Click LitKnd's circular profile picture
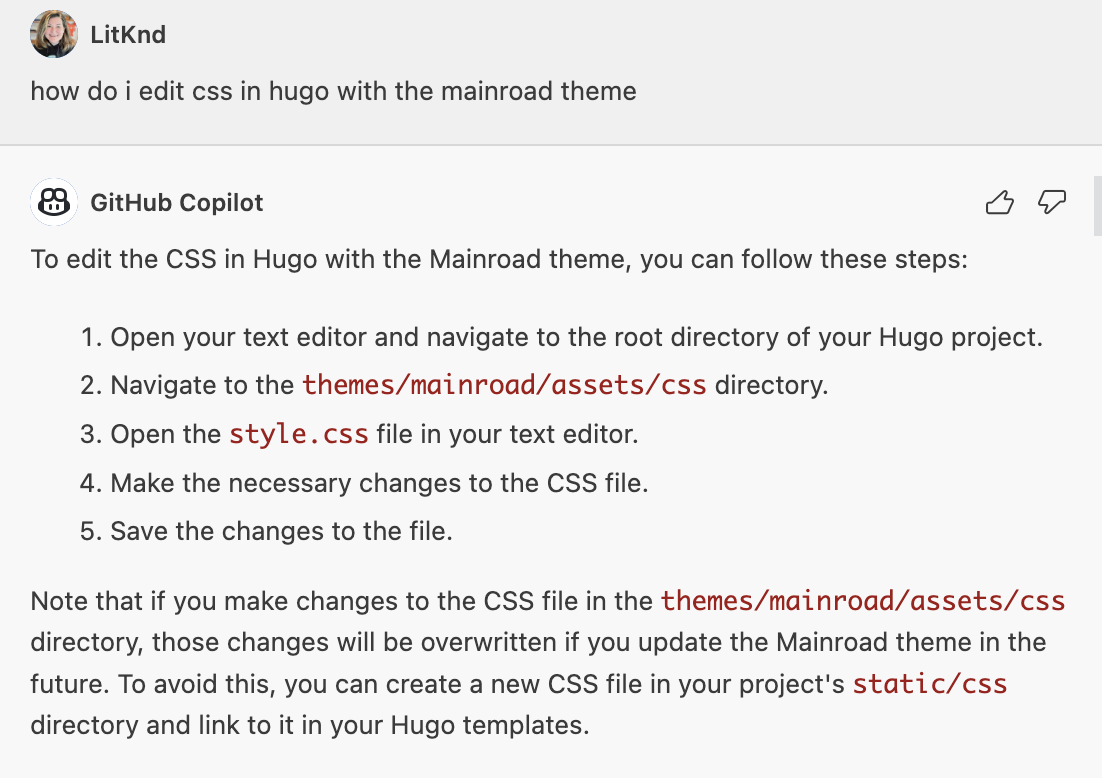This screenshot has height=778, width=1102. point(53,33)
